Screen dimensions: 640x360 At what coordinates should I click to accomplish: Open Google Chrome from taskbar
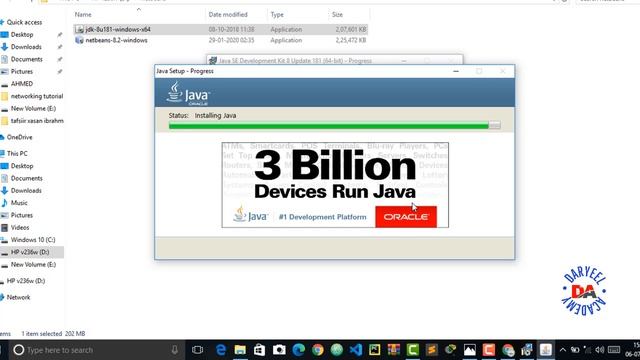point(318,350)
